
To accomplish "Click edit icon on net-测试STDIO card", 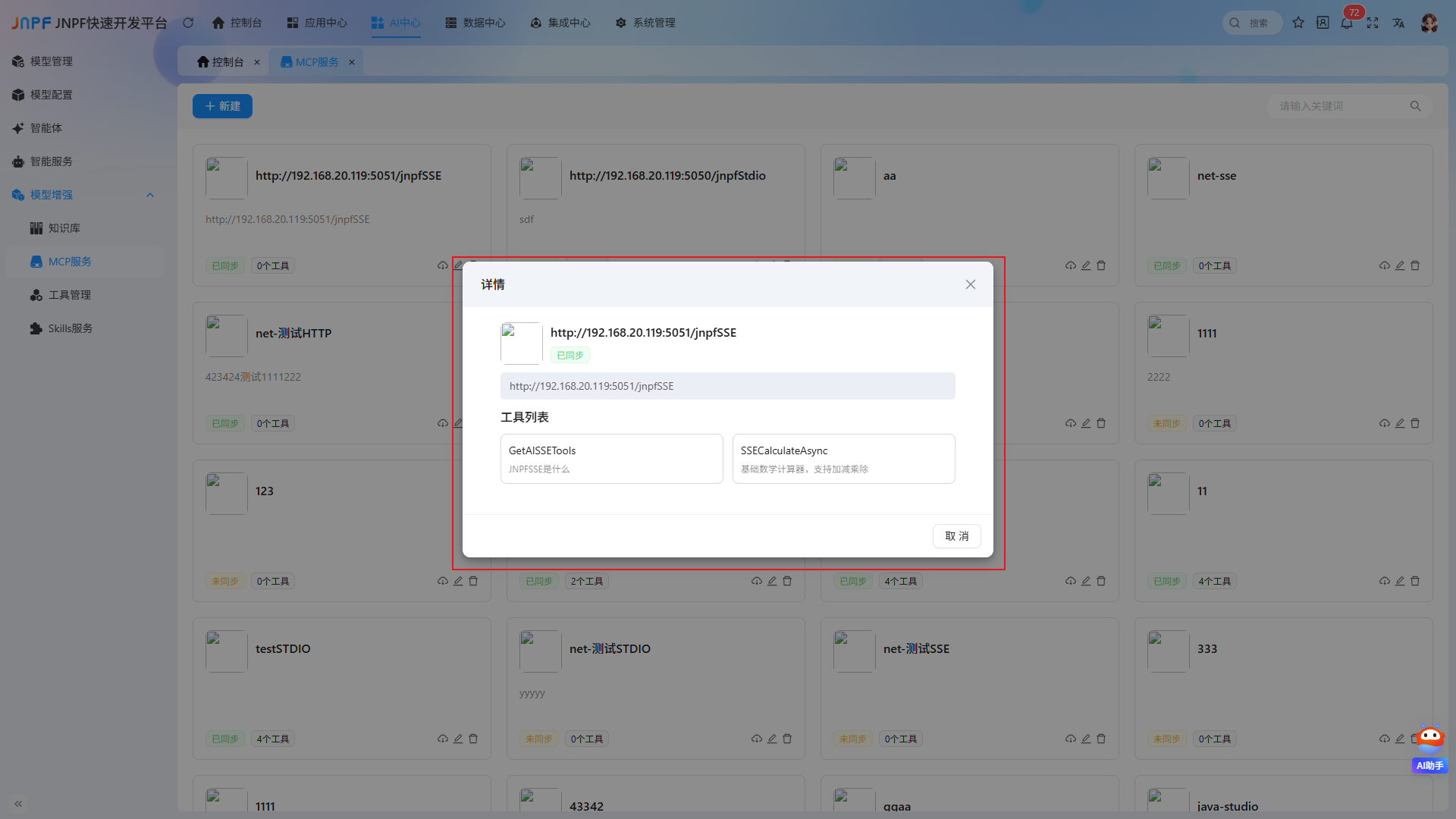I will [772, 739].
